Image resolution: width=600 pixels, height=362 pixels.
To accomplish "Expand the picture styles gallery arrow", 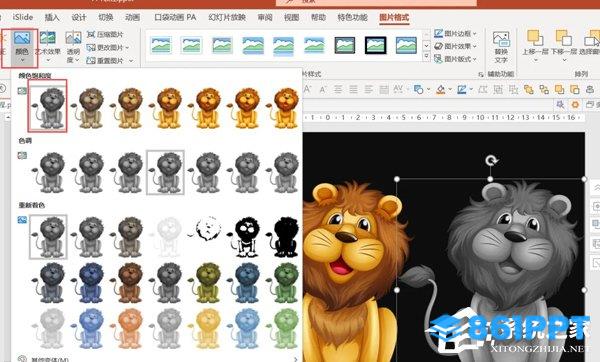I will [427, 57].
